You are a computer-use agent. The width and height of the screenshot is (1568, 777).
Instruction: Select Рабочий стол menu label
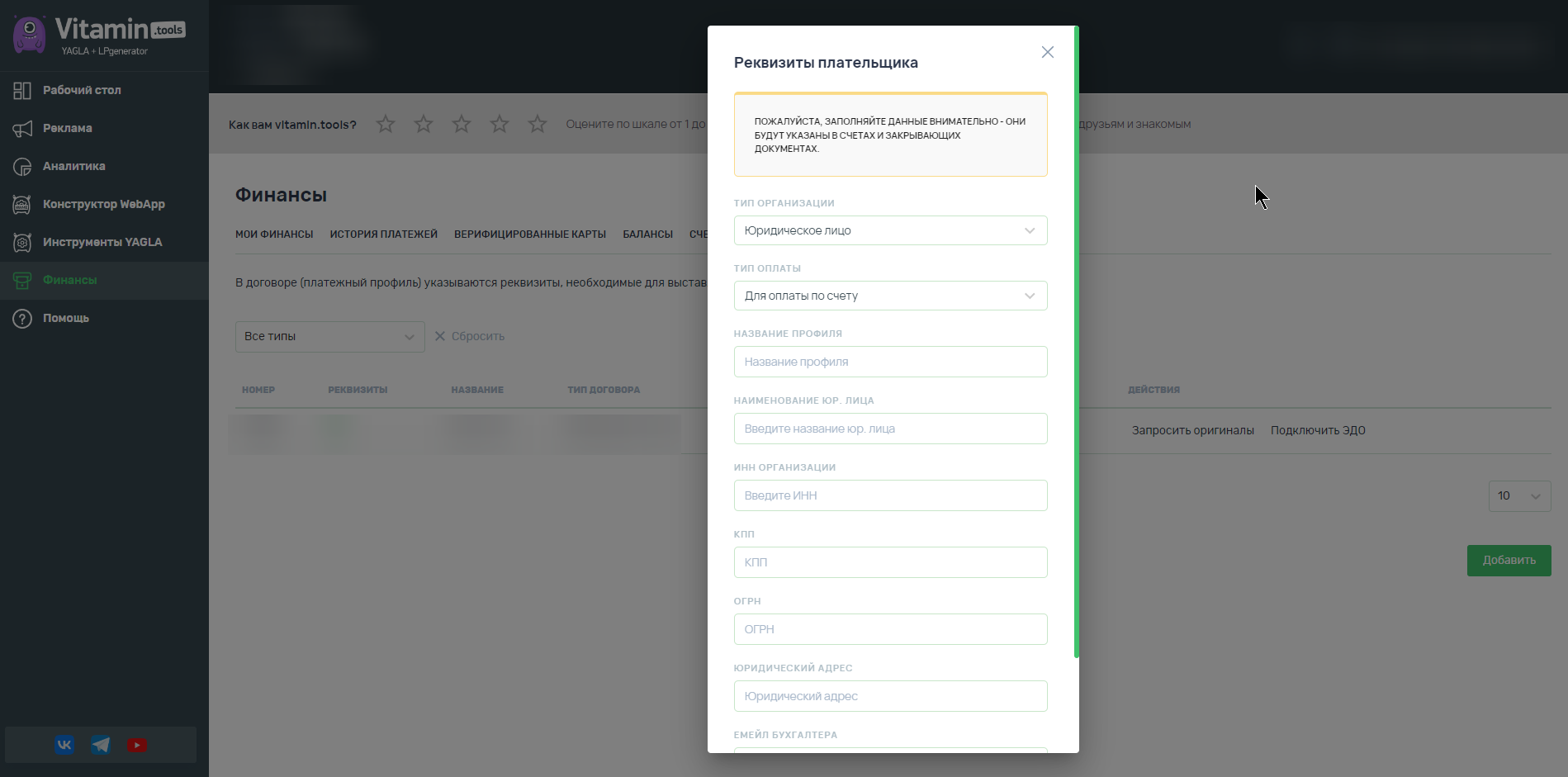[x=82, y=90]
